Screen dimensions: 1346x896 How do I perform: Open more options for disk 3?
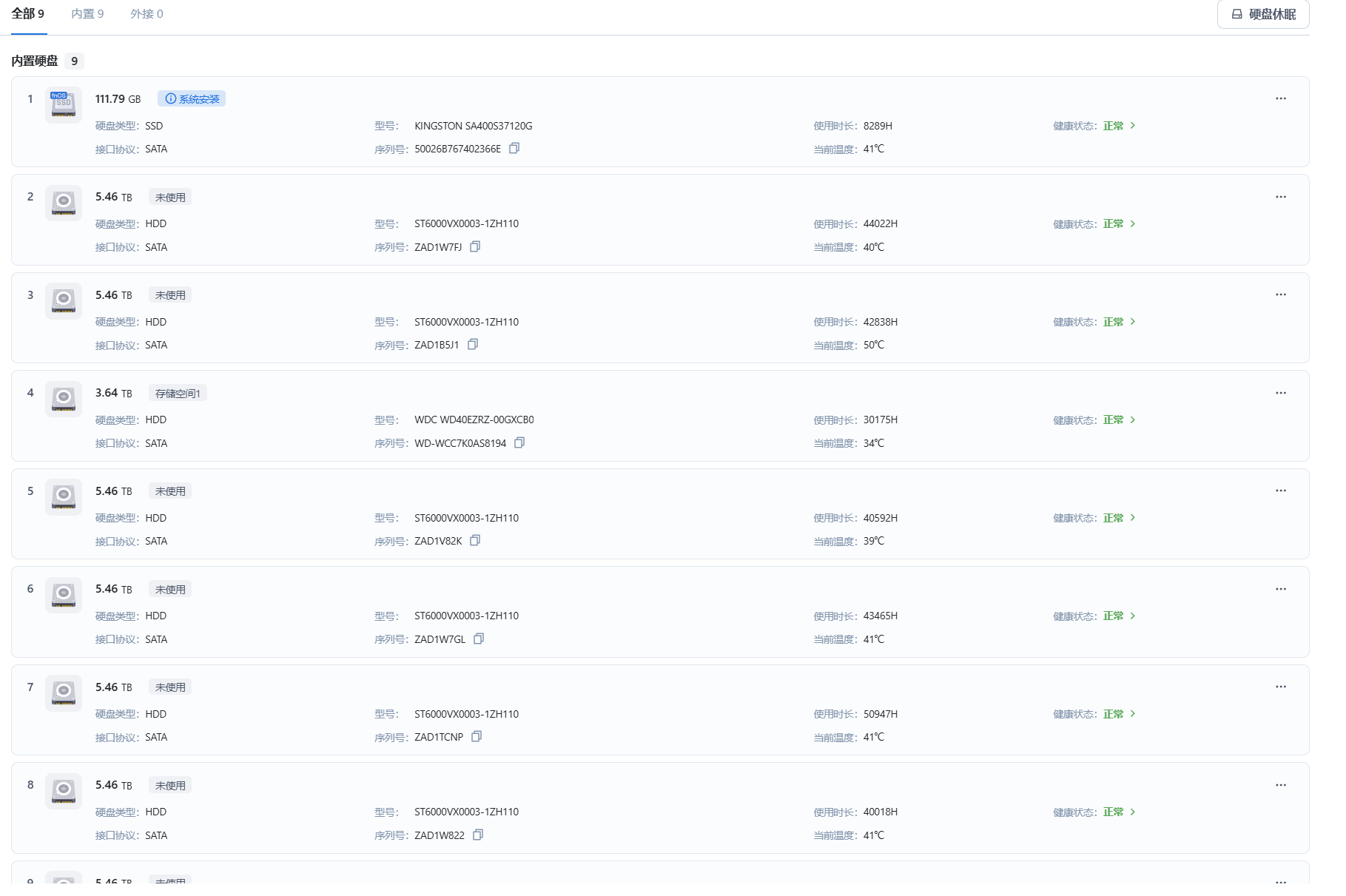1281,294
